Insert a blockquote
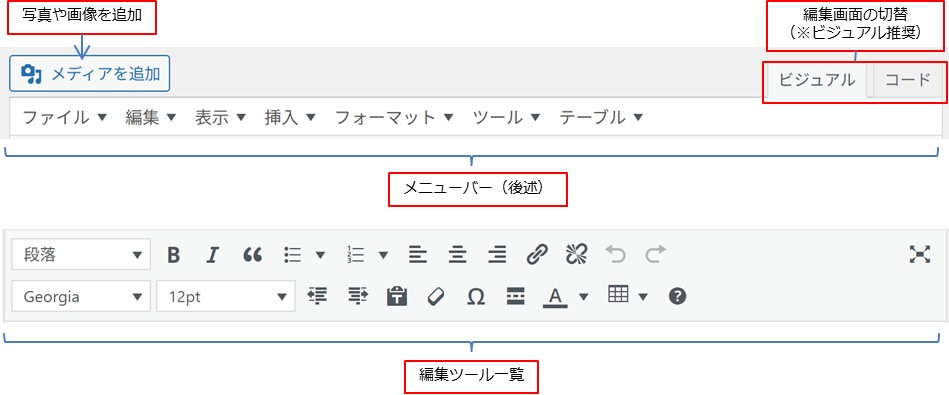 coord(252,255)
